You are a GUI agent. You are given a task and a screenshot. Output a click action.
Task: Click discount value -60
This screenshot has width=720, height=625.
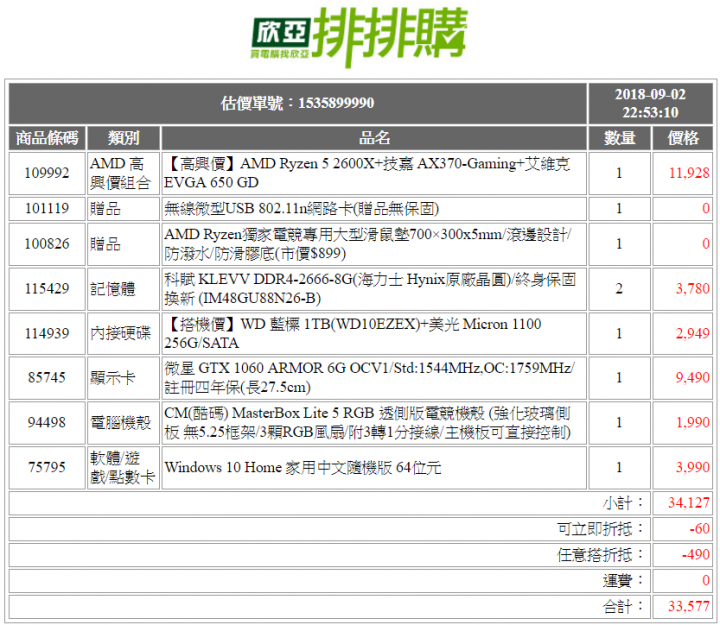(x=699, y=529)
